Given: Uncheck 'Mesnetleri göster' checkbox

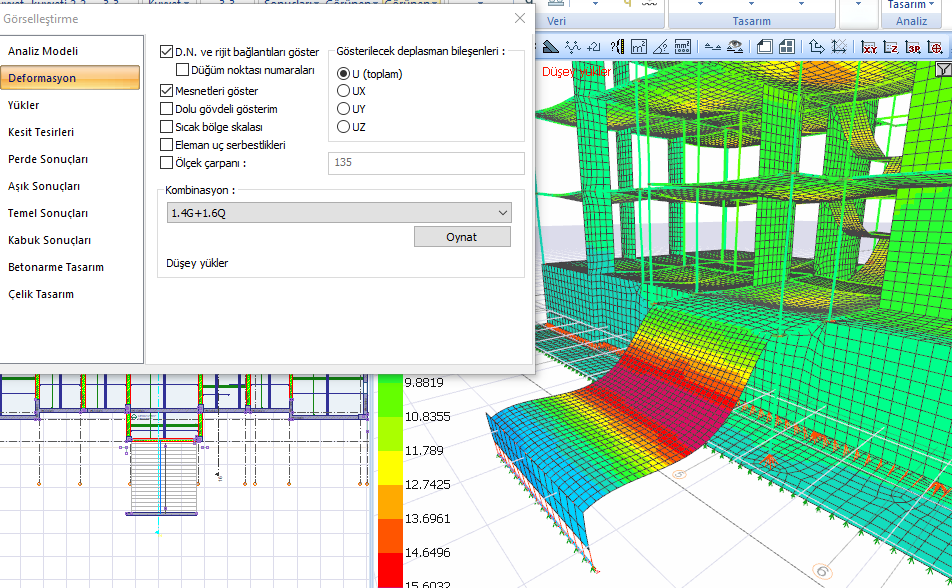Looking at the screenshot, I should [x=167, y=91].
